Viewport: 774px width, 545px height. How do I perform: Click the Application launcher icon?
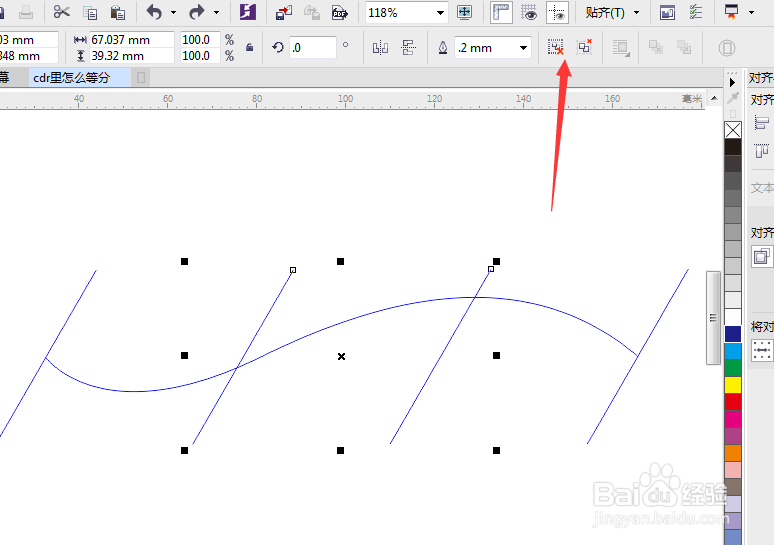pos(732,11)
